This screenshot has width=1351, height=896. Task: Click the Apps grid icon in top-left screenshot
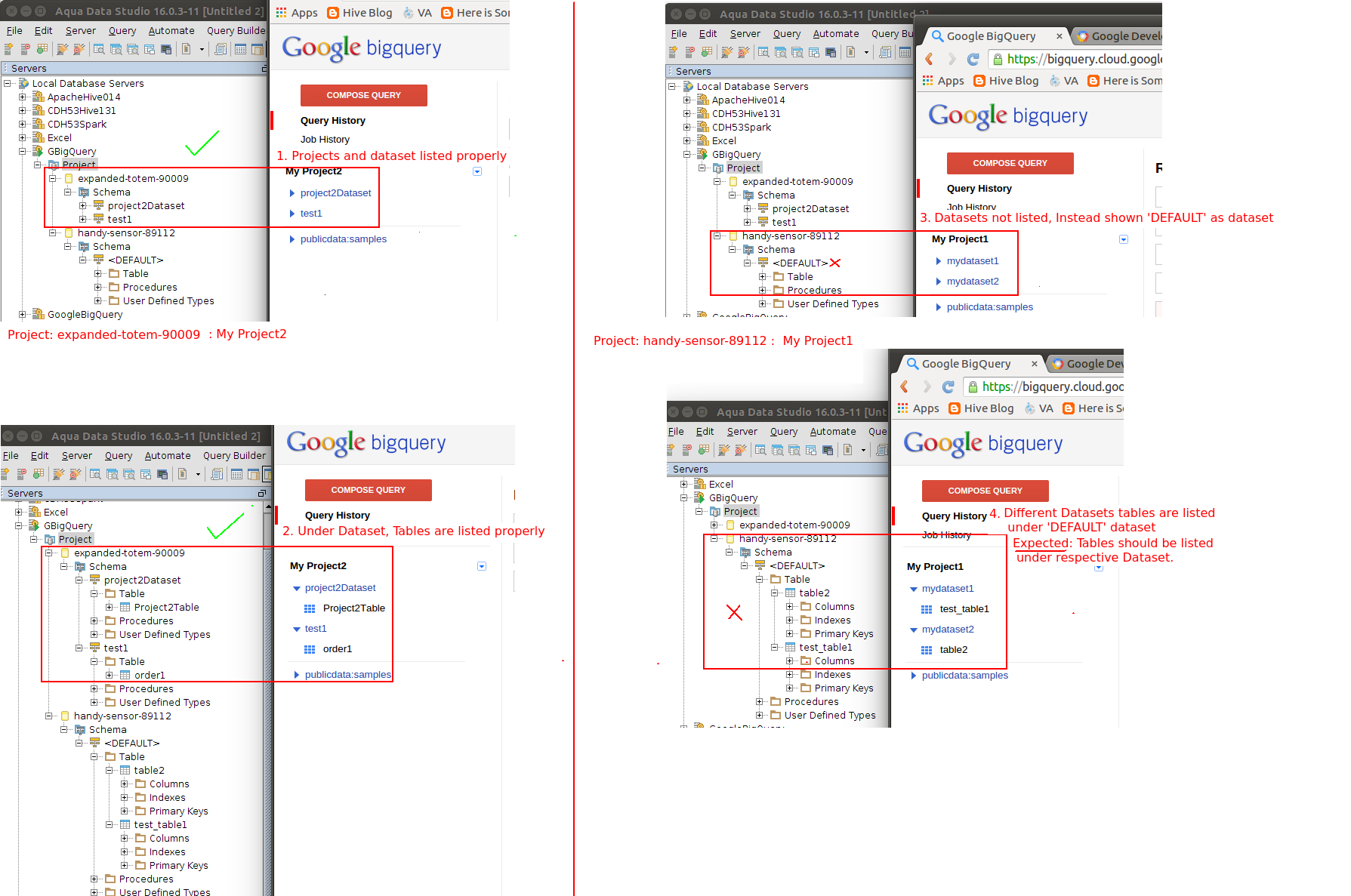(x=281, y=12)
